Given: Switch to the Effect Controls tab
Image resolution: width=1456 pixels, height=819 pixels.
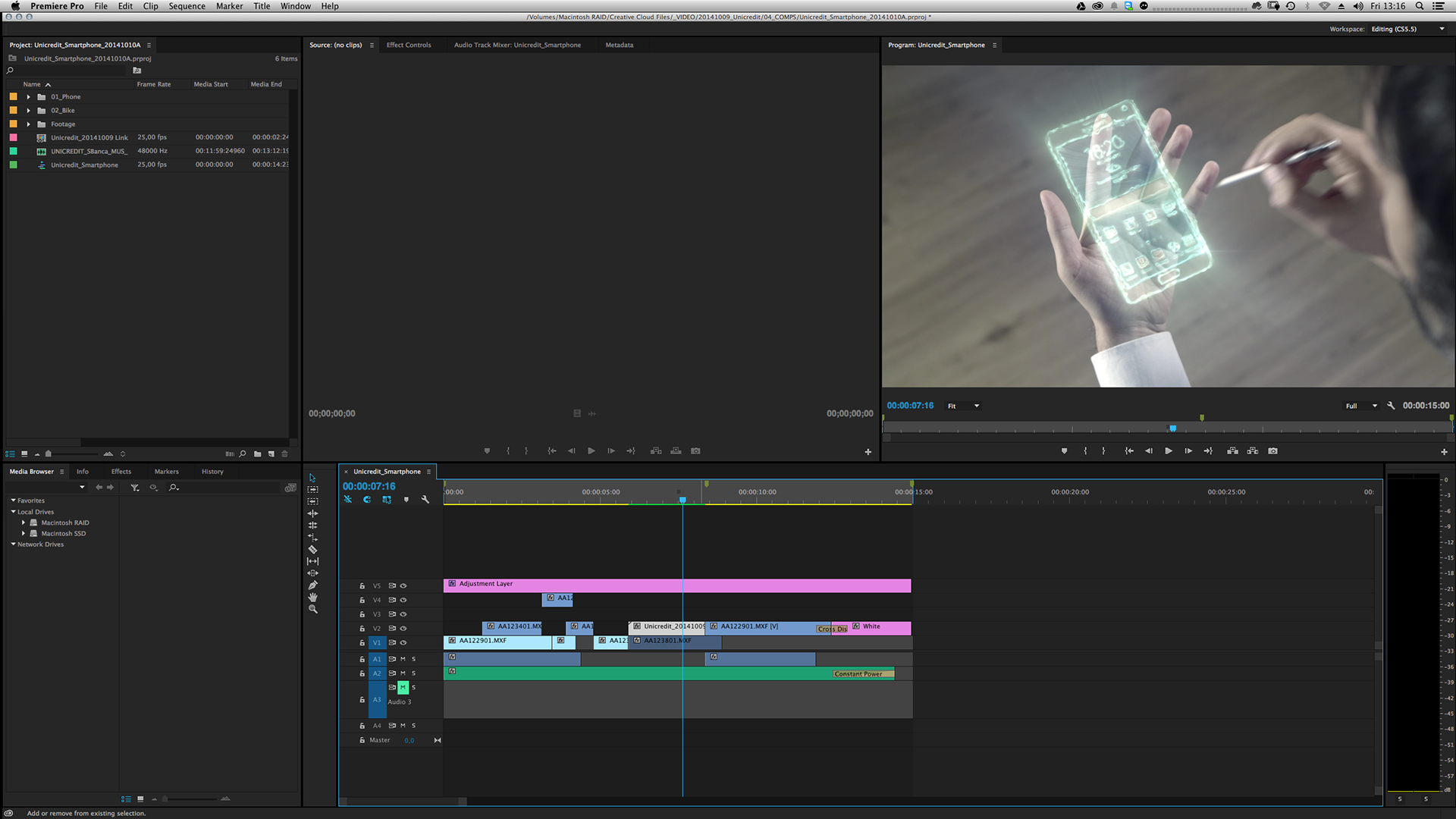Looking at the screenshot, I should (408, 45).
